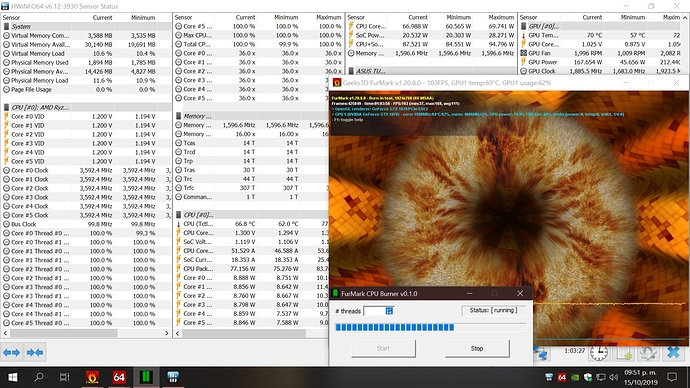Click first panel horizontal scrollbar right arrow
The height and width of the screenshot is (388, 690).
pyautogui.click(x=167, y=333)
